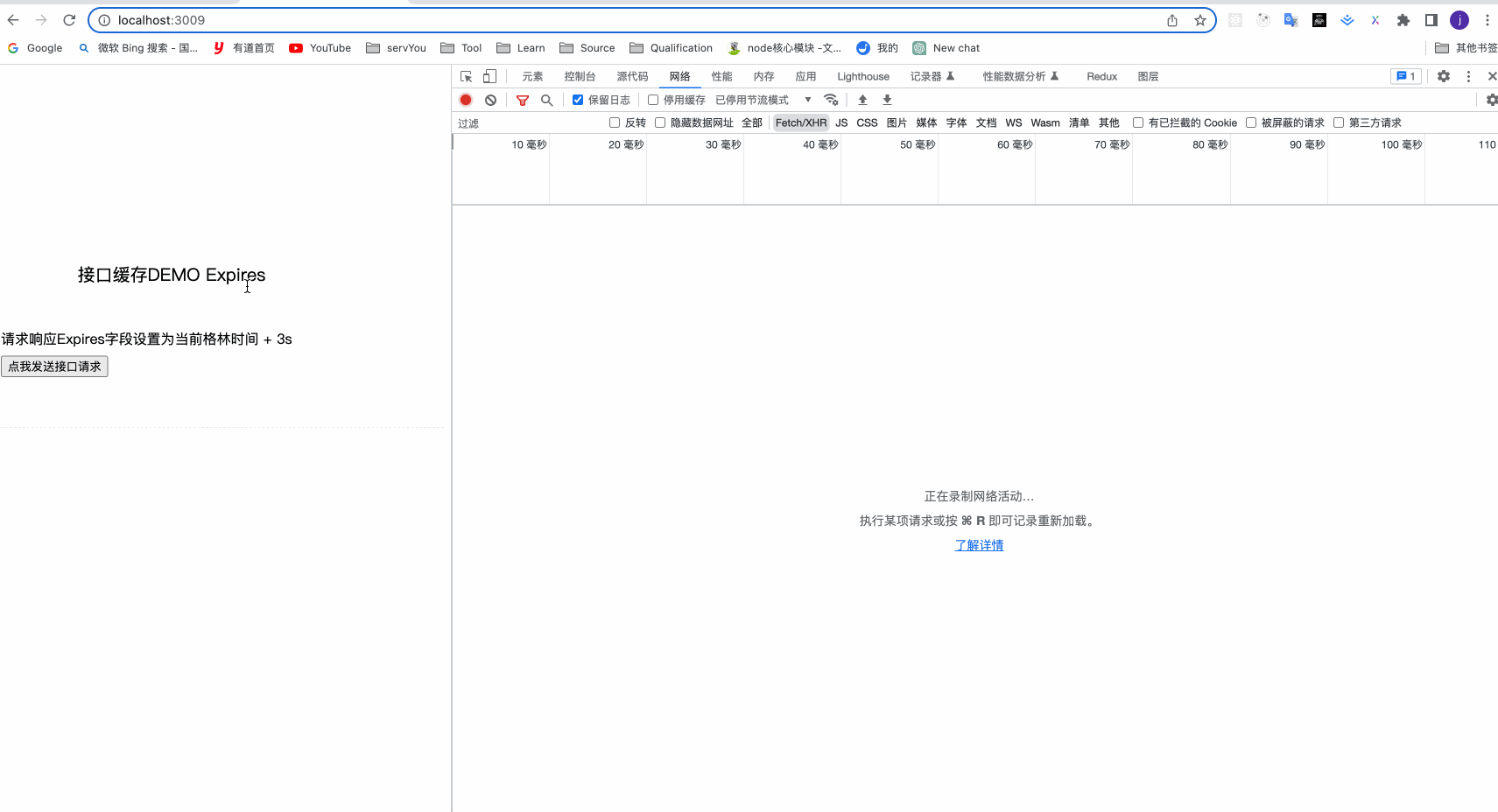Check the 第三方请求 checkbox
1498x812 pixels.
[x=1339, y=122]
